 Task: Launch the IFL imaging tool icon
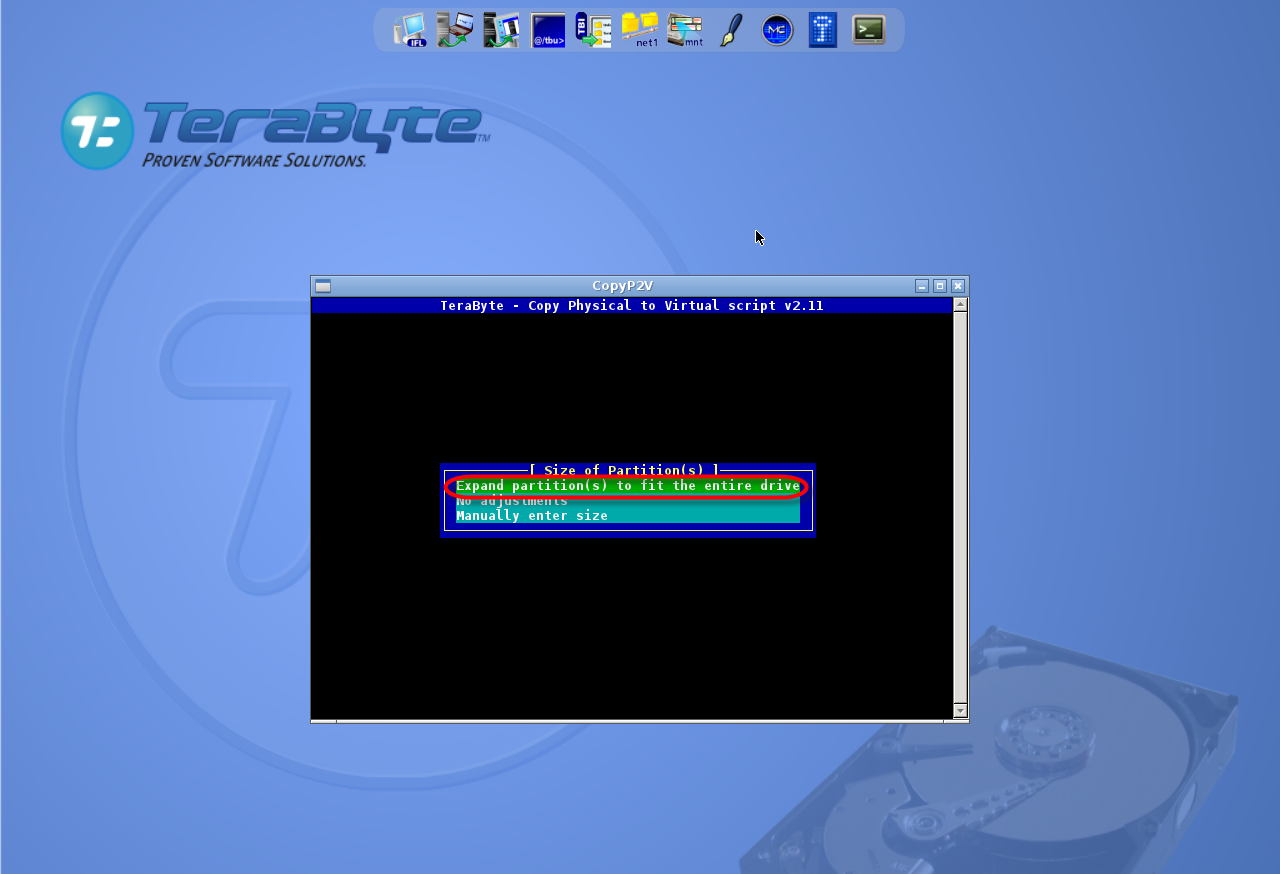(x=410, y=30)
